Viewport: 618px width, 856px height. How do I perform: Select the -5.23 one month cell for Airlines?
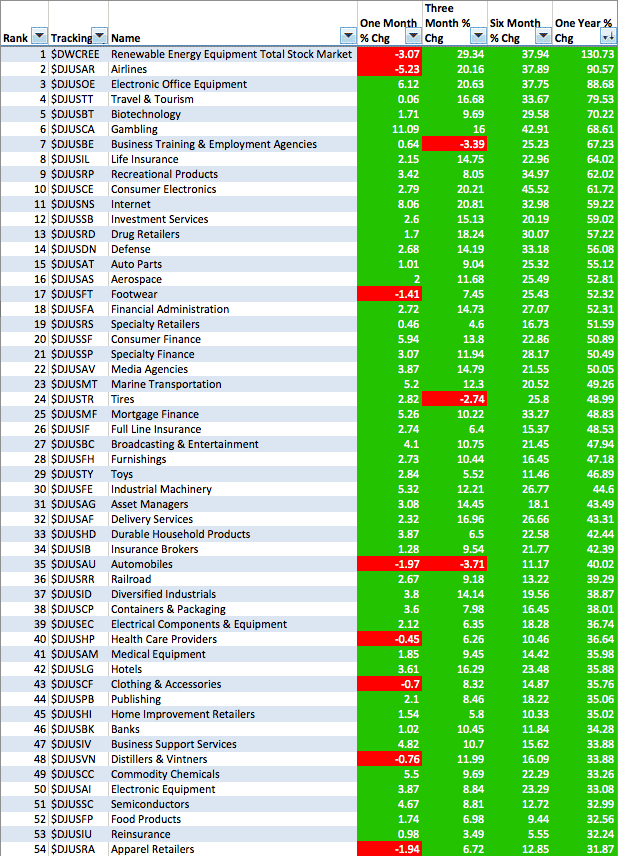[x=390, y=69]
